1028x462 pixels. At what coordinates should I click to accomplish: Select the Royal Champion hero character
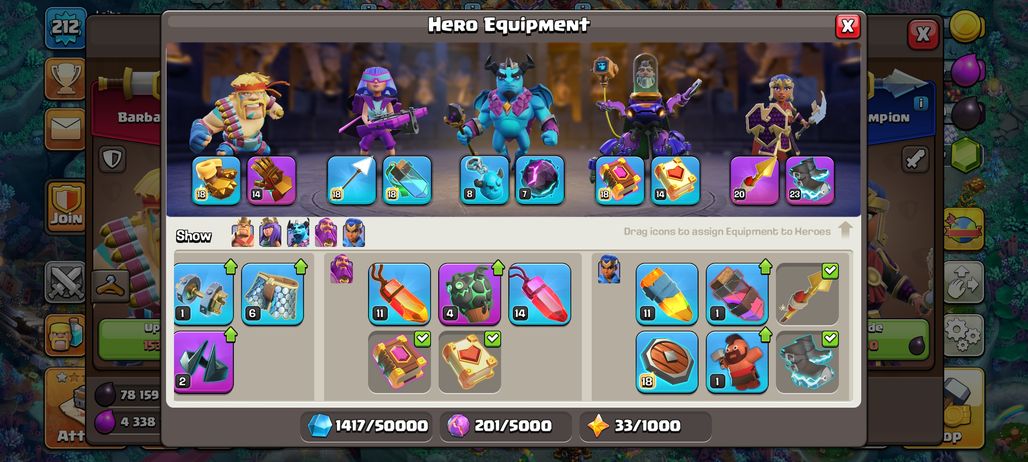coord(782,115)
